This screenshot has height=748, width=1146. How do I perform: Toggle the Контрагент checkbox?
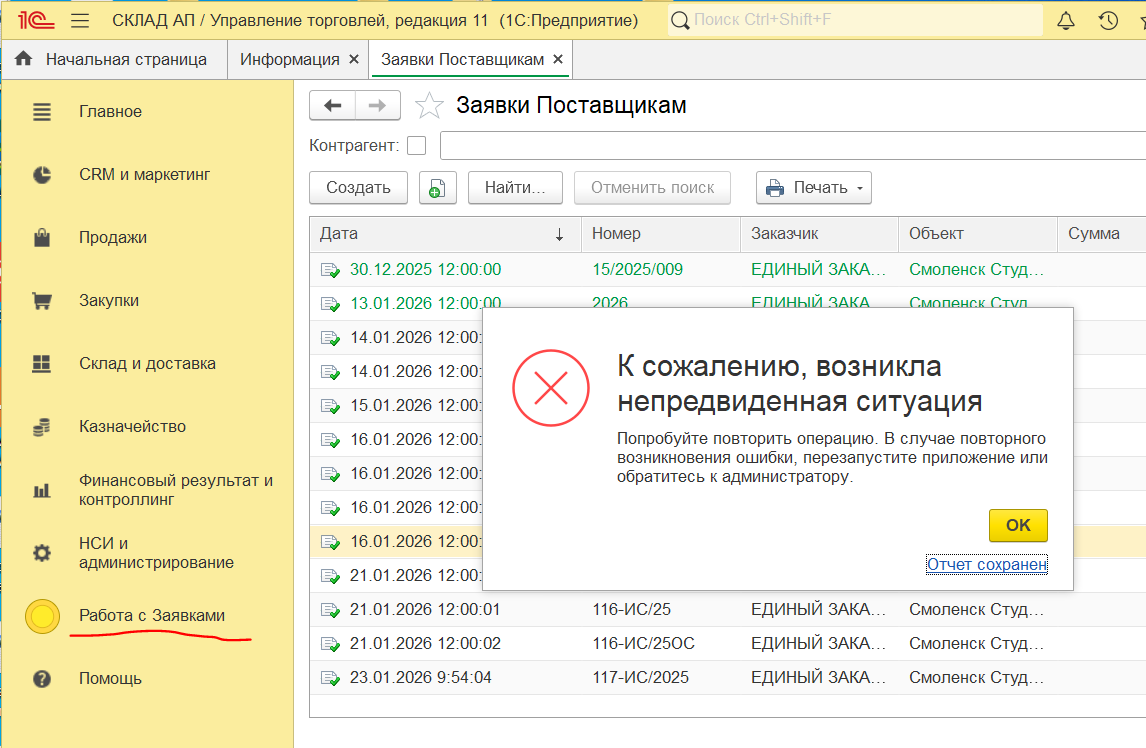click(x=416, y=146)
